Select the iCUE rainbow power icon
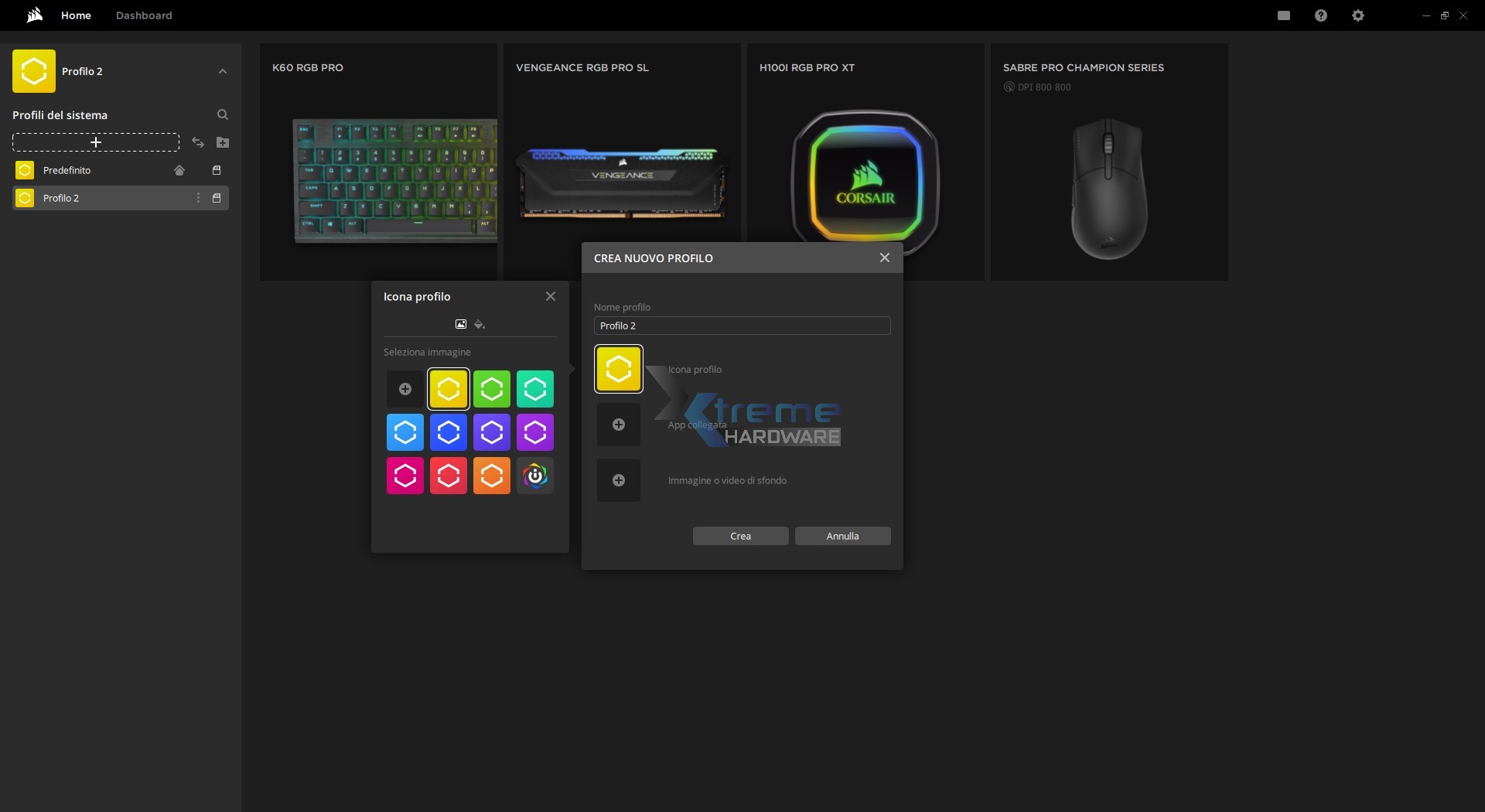1485x812 pixels. click(x=535, y=476)
